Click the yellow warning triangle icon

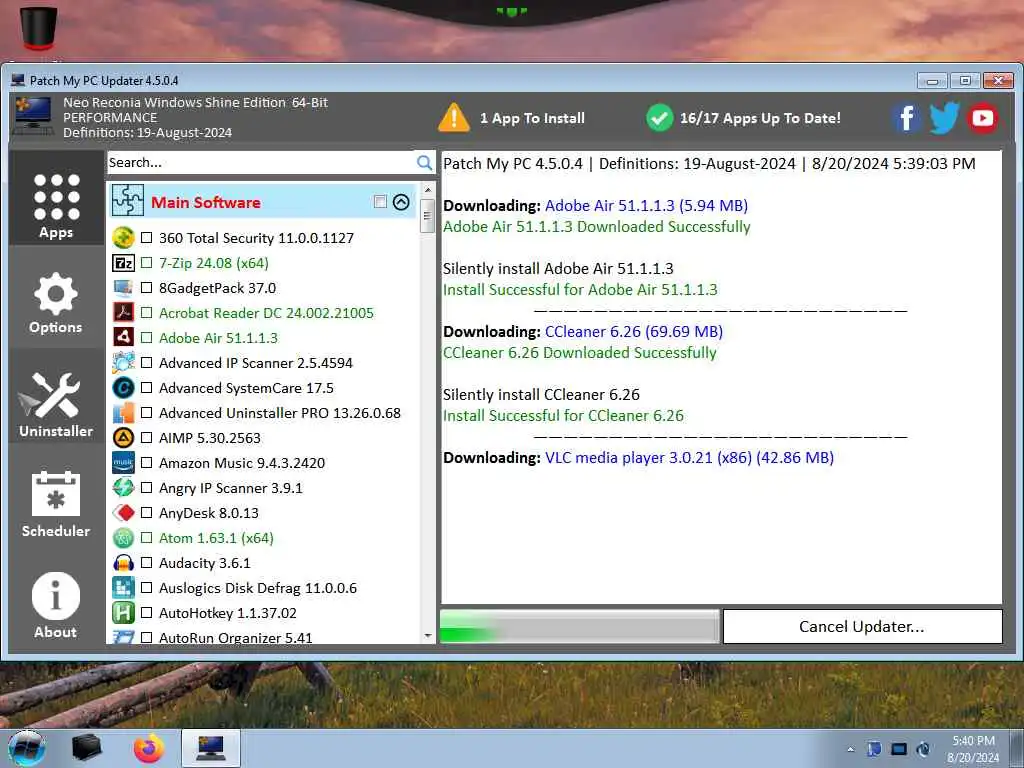tap(454, 118)
